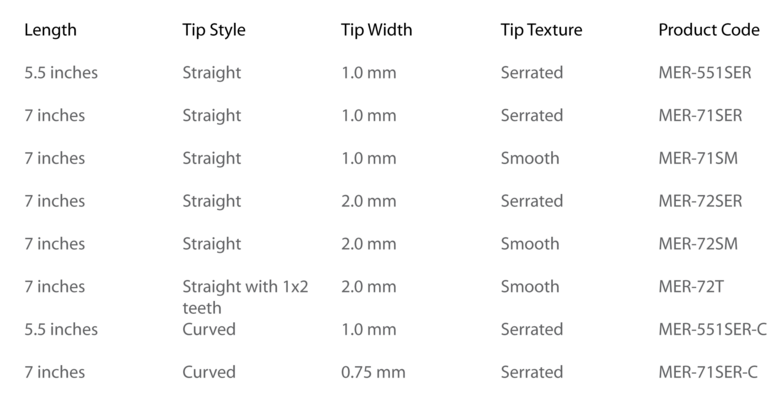
Task: Click product code MER-551SER-C
Action: tap(711, 330)
